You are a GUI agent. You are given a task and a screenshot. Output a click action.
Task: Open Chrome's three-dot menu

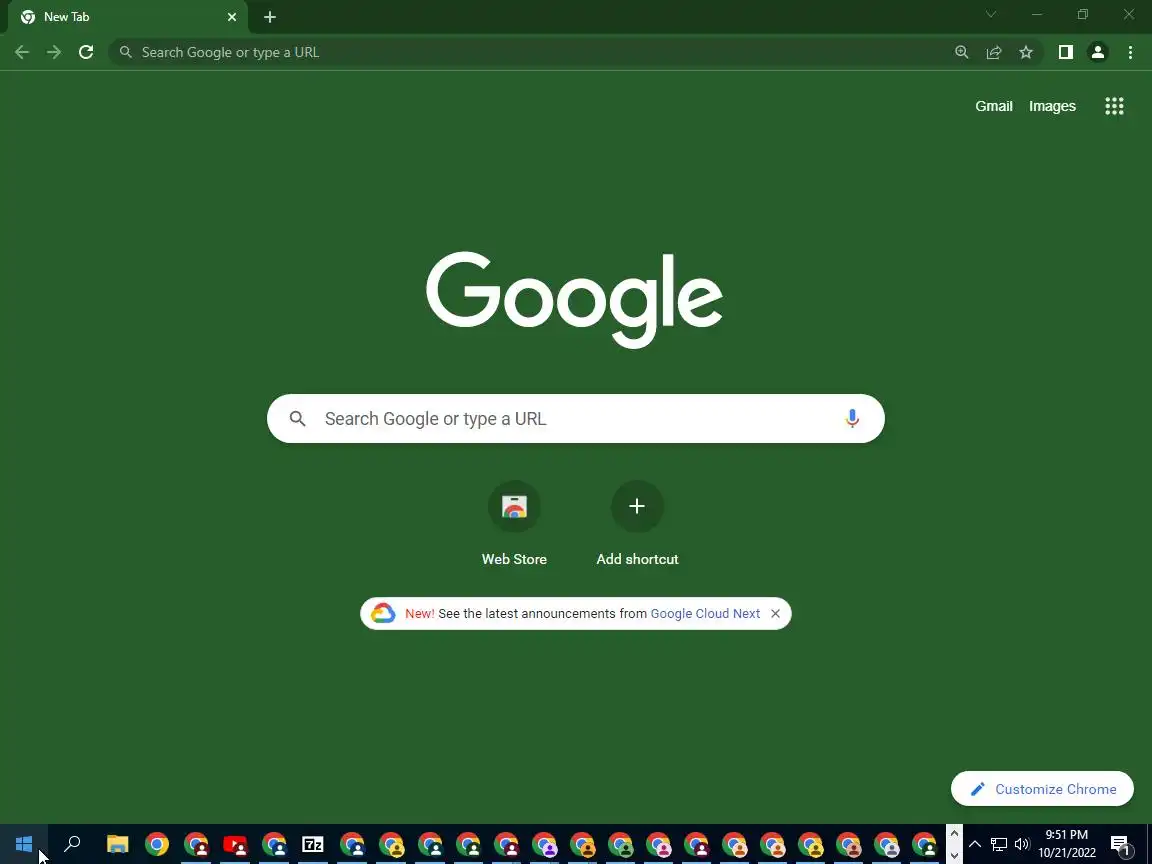[x=1130, y=52]
